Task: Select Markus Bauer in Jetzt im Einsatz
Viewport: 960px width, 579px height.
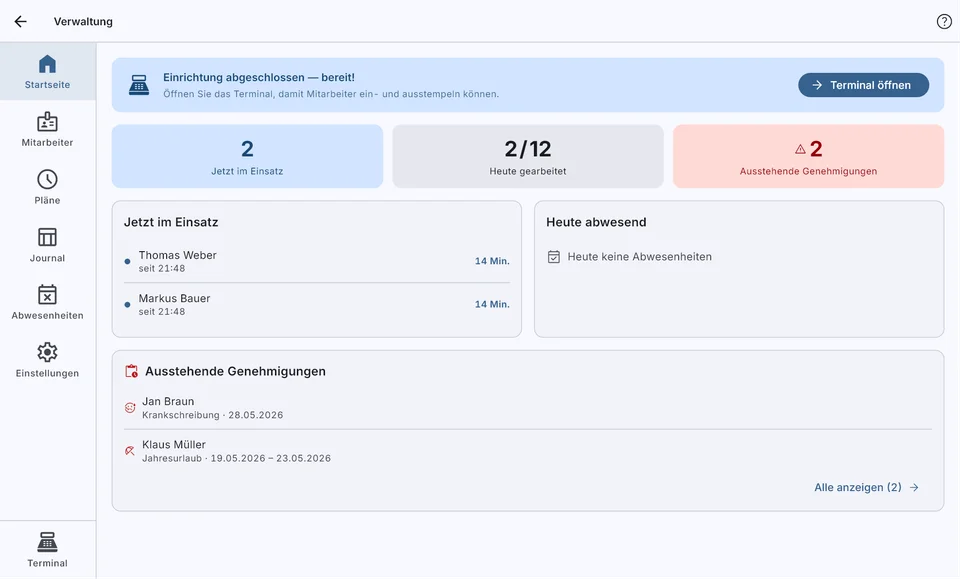Action: 317,304
